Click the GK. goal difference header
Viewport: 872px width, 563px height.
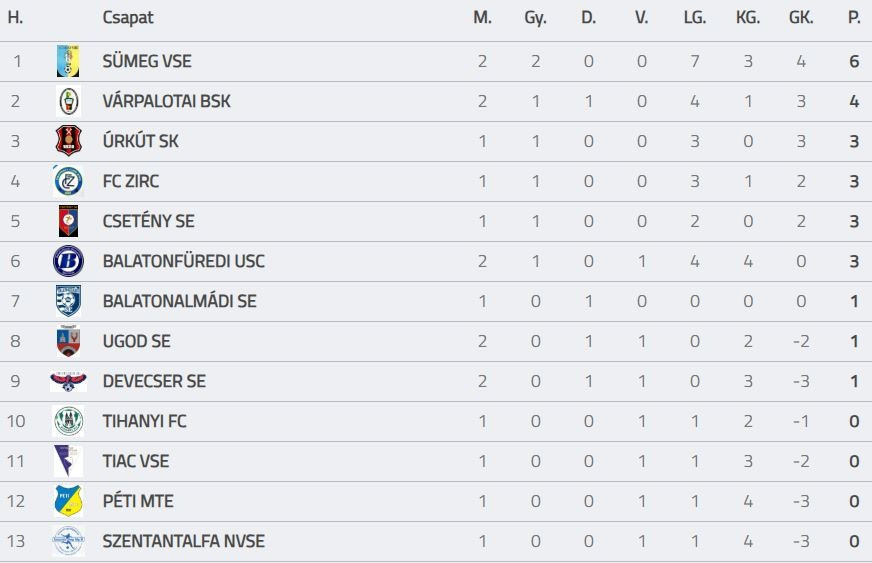coord(800,18)
